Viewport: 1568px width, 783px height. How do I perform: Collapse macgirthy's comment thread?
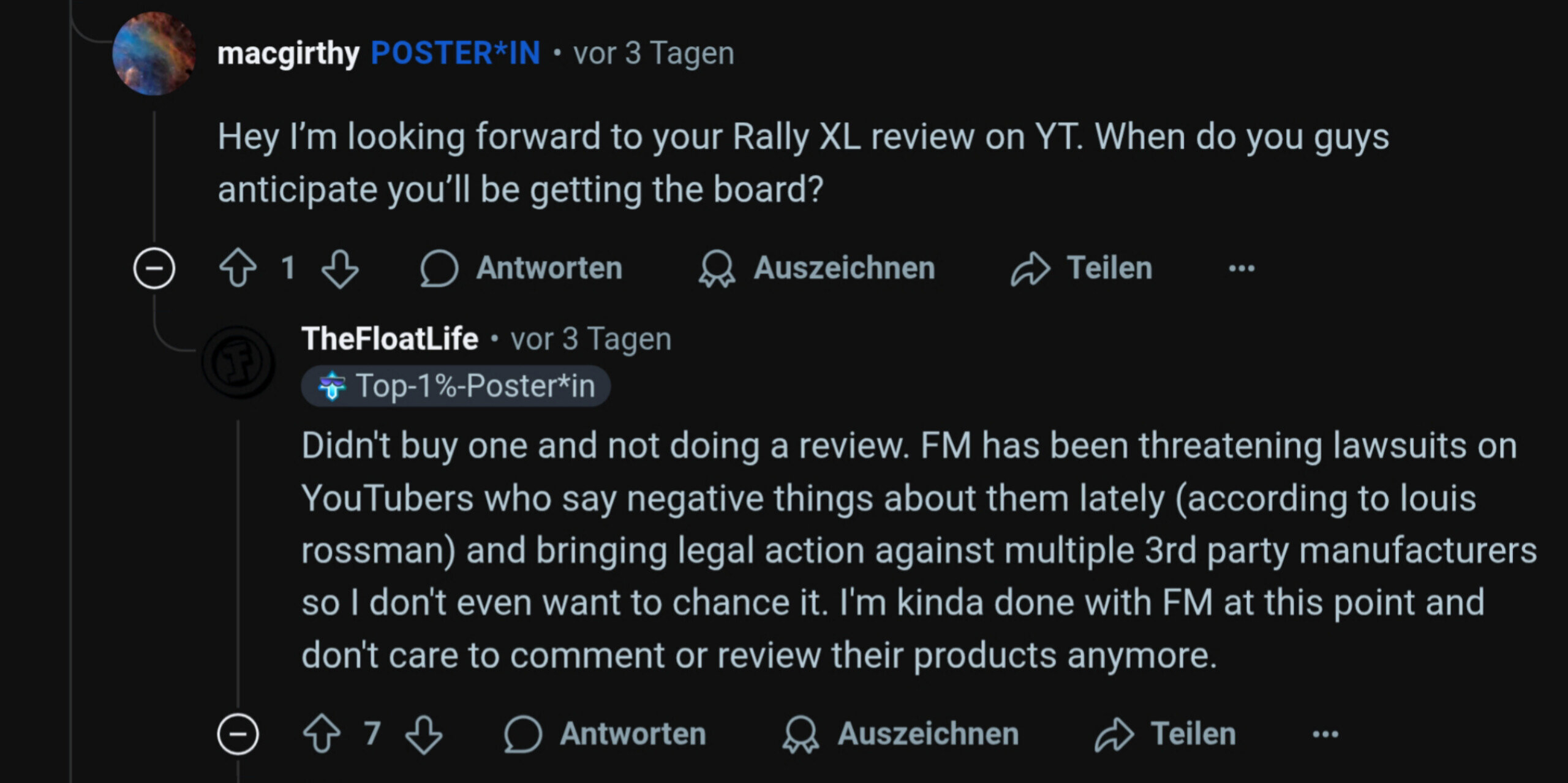point(154,268)
